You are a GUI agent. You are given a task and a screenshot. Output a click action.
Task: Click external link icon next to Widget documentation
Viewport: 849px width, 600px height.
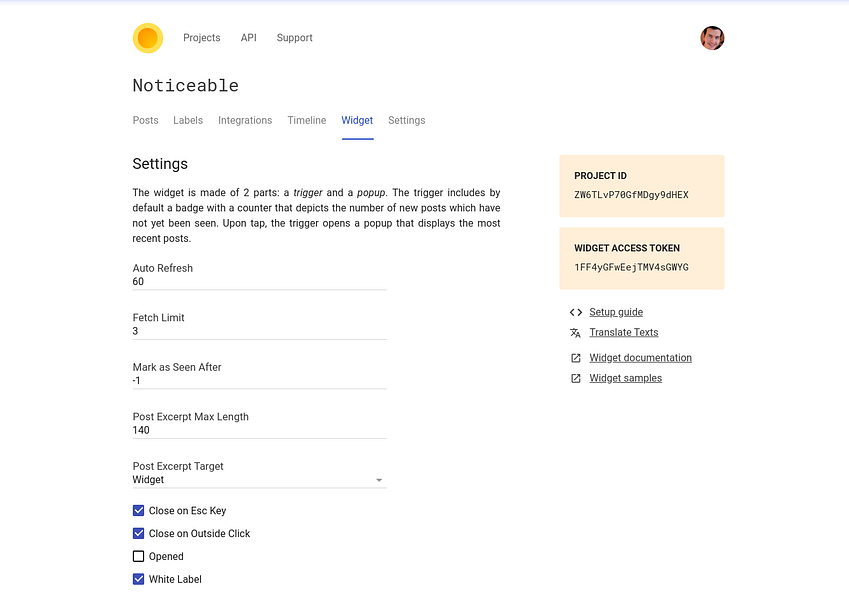576,358
